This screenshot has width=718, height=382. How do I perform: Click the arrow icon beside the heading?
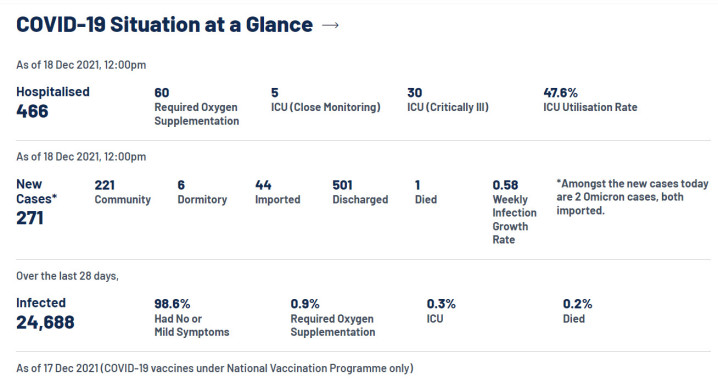point(330,25)
